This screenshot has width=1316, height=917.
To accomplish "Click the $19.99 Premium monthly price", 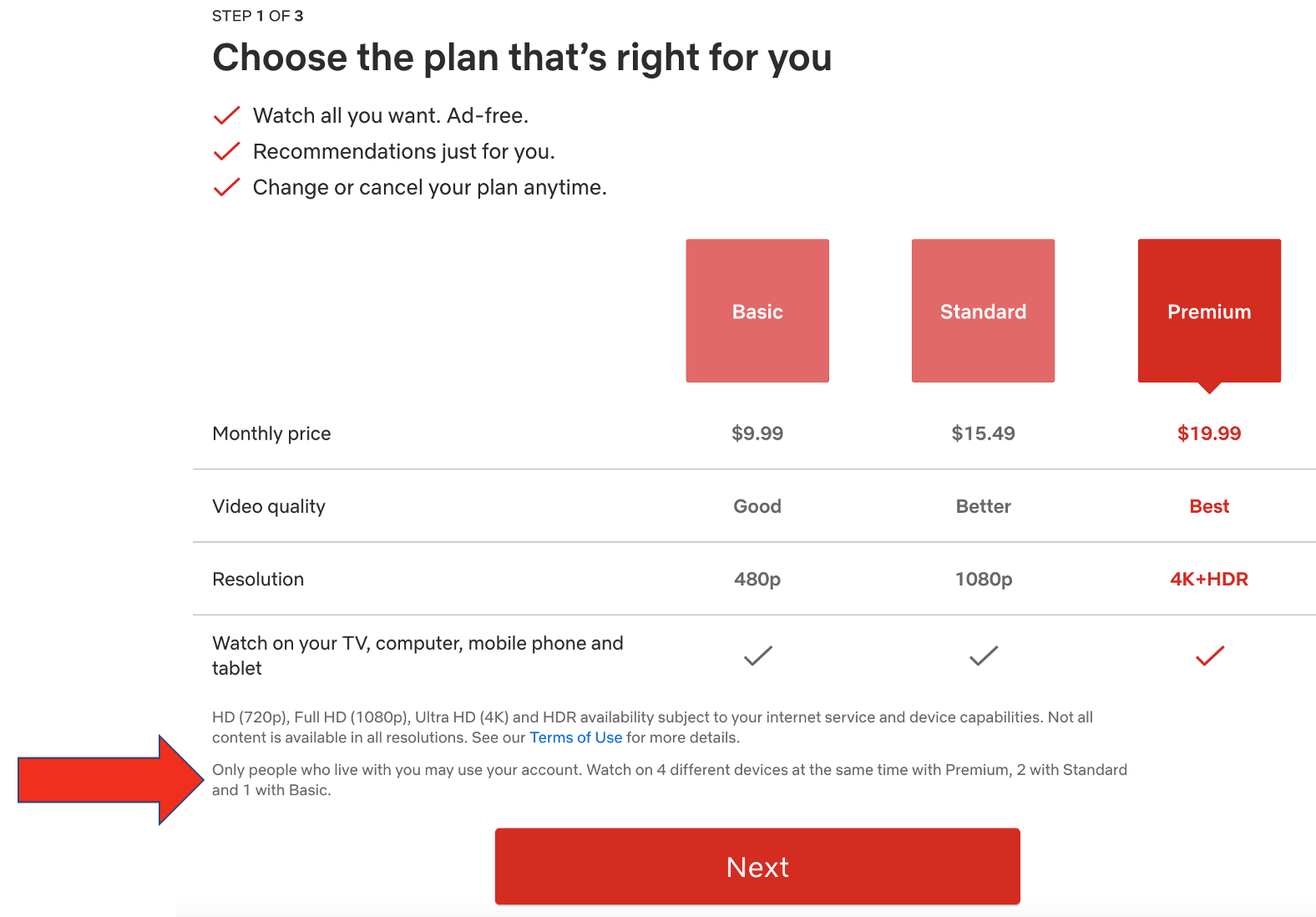I will (x=1209, y=433).
